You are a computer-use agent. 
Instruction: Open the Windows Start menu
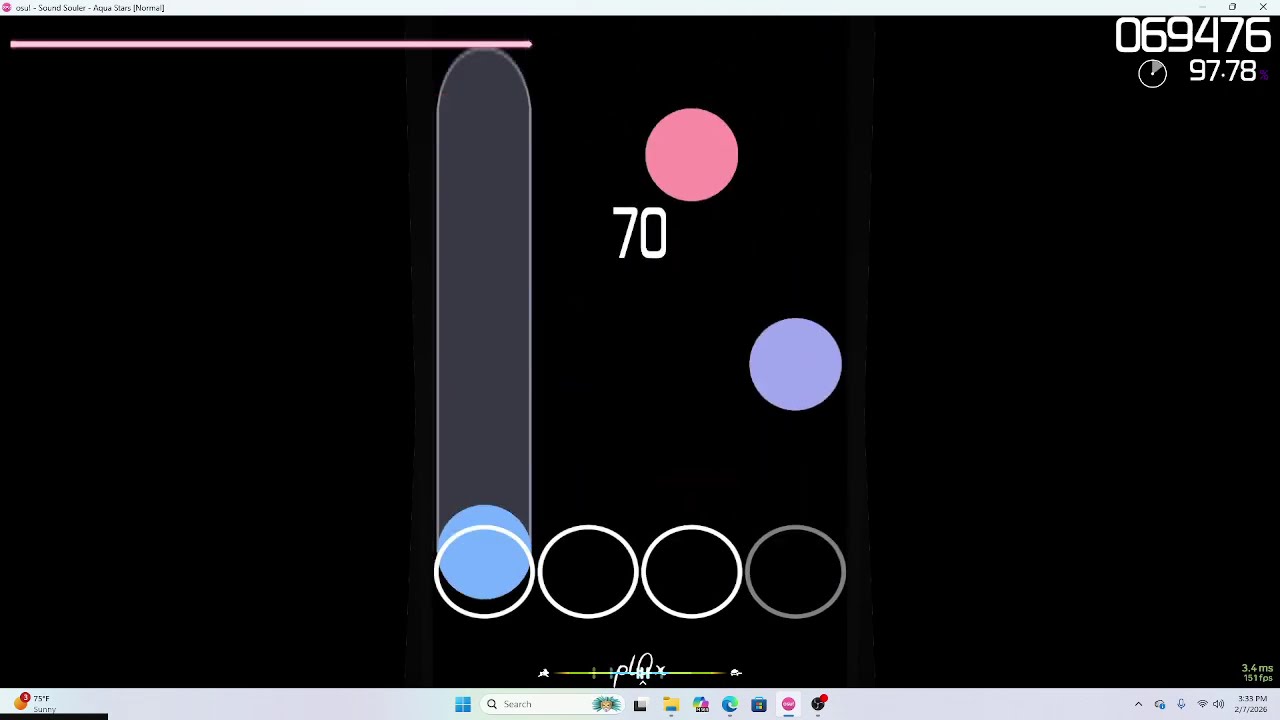[463, 704]
